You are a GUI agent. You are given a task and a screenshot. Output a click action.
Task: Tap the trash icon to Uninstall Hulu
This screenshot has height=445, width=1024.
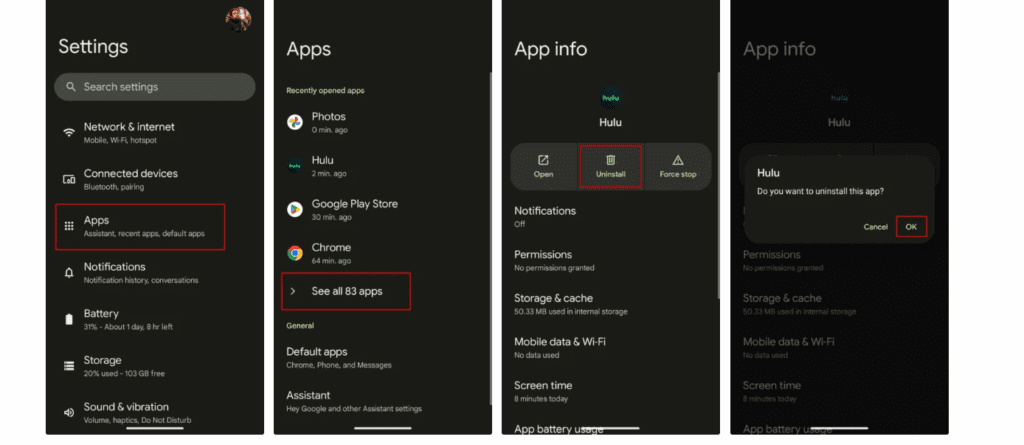(x=610, y=160)
